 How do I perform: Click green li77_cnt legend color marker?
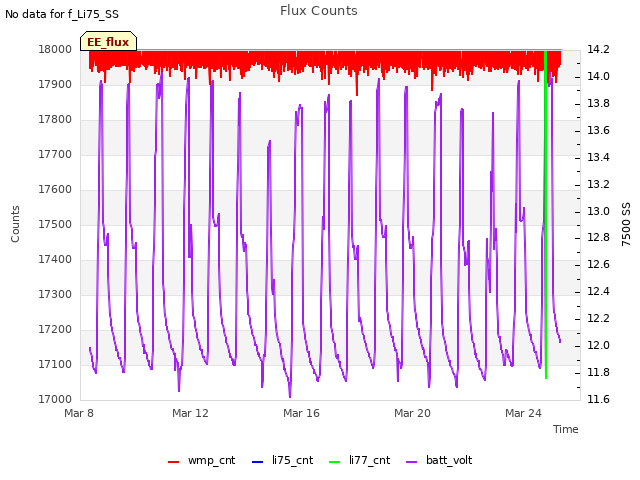click(x=334, y=462)
